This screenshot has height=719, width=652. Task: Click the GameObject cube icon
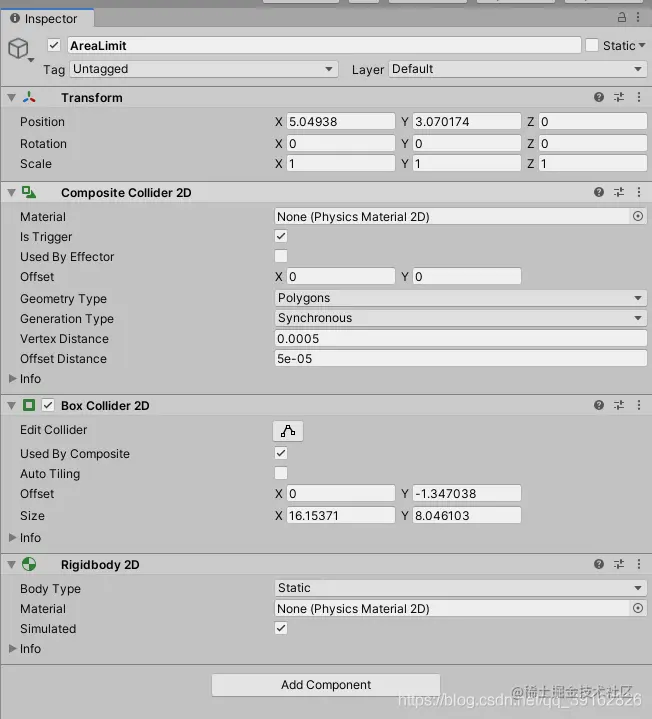click(x=19, y=48)
